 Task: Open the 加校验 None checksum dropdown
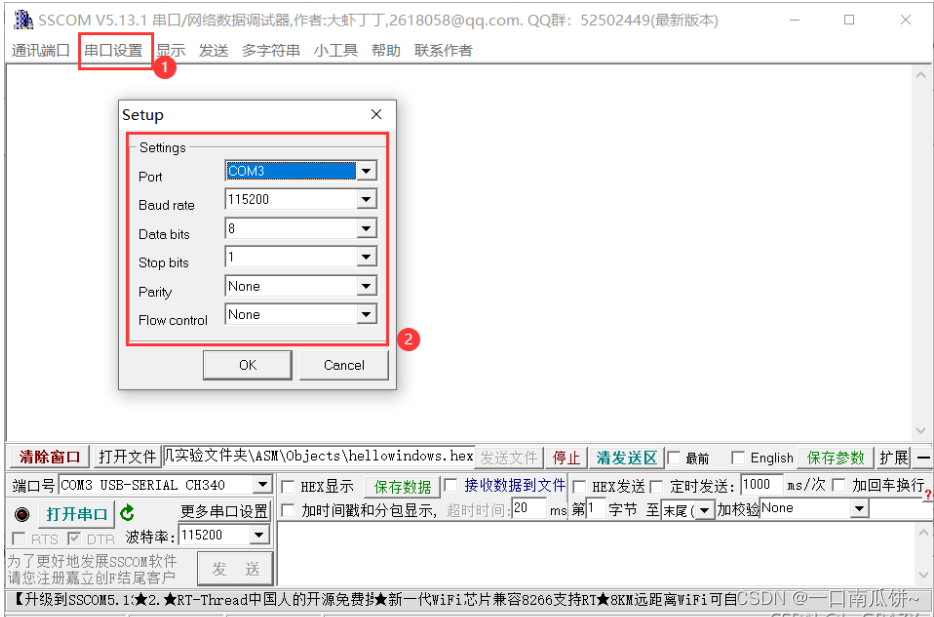(859, 509)
